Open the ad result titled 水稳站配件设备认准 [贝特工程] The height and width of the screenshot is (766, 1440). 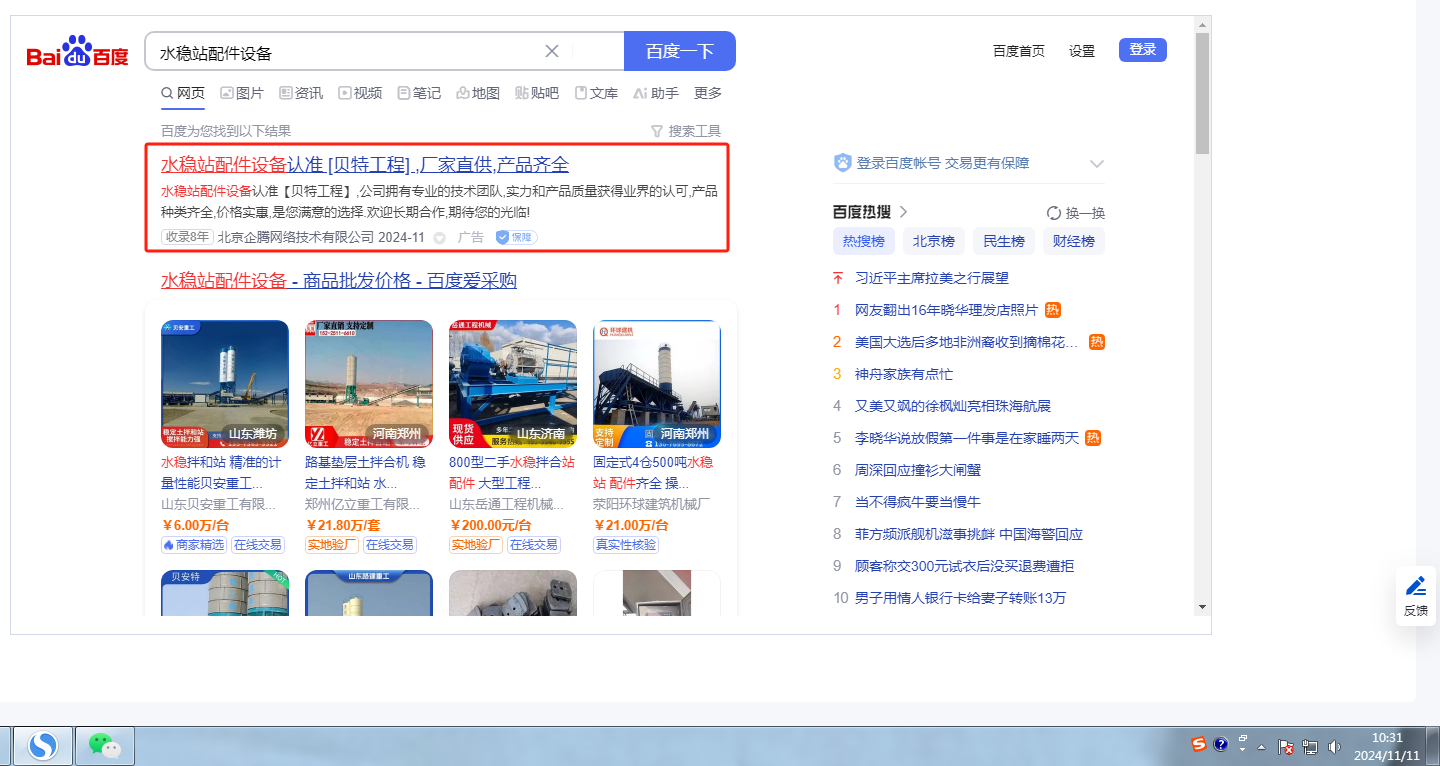click(x=365, y=165)
